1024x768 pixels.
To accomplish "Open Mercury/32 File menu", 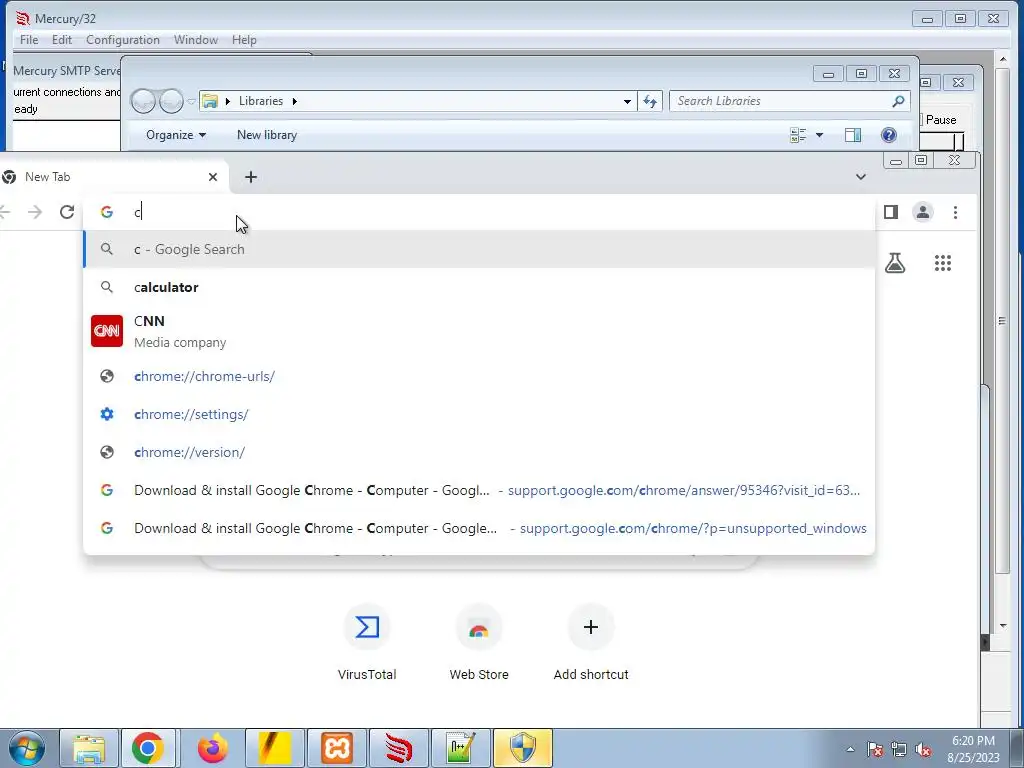I will click(x=29, y=40).
